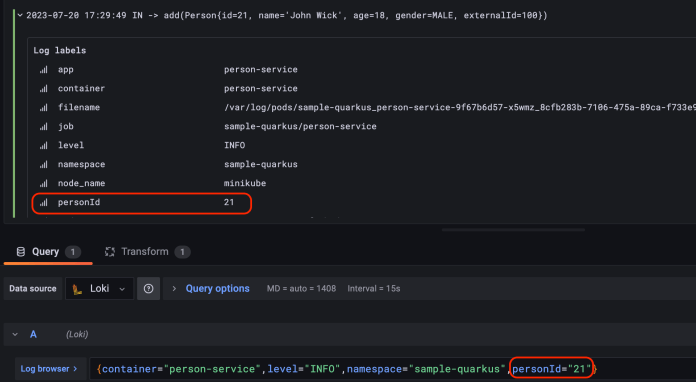Screen dimensions: 696x382
Task: Click the person-service value of app
Action: (x=261, y=70)
